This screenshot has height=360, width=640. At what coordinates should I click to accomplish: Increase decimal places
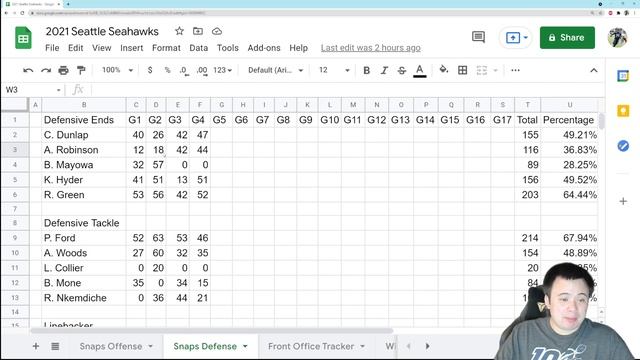coord(202,70)
